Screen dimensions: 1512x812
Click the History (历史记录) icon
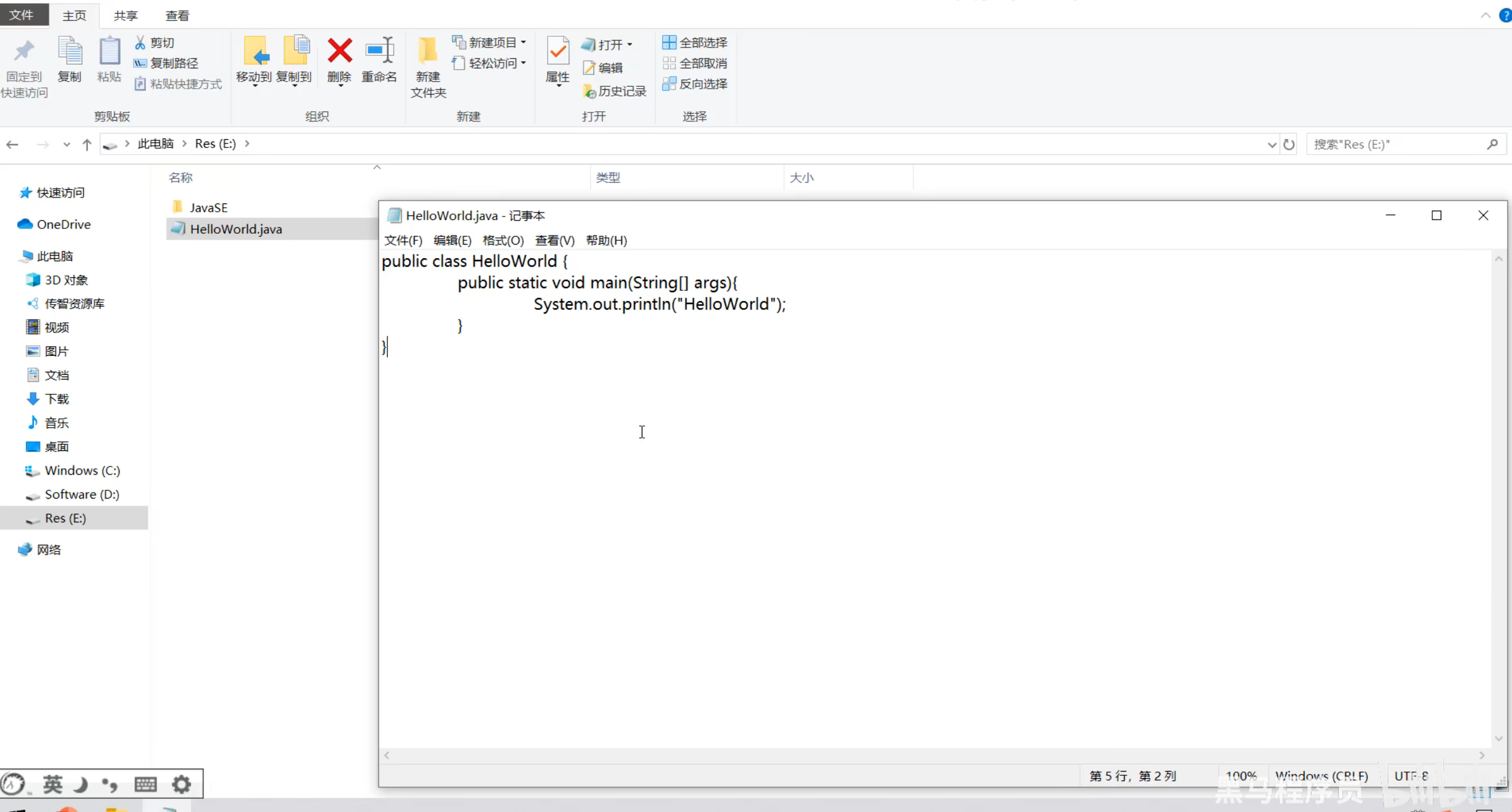pyautogui.click(x=589, y=91)
